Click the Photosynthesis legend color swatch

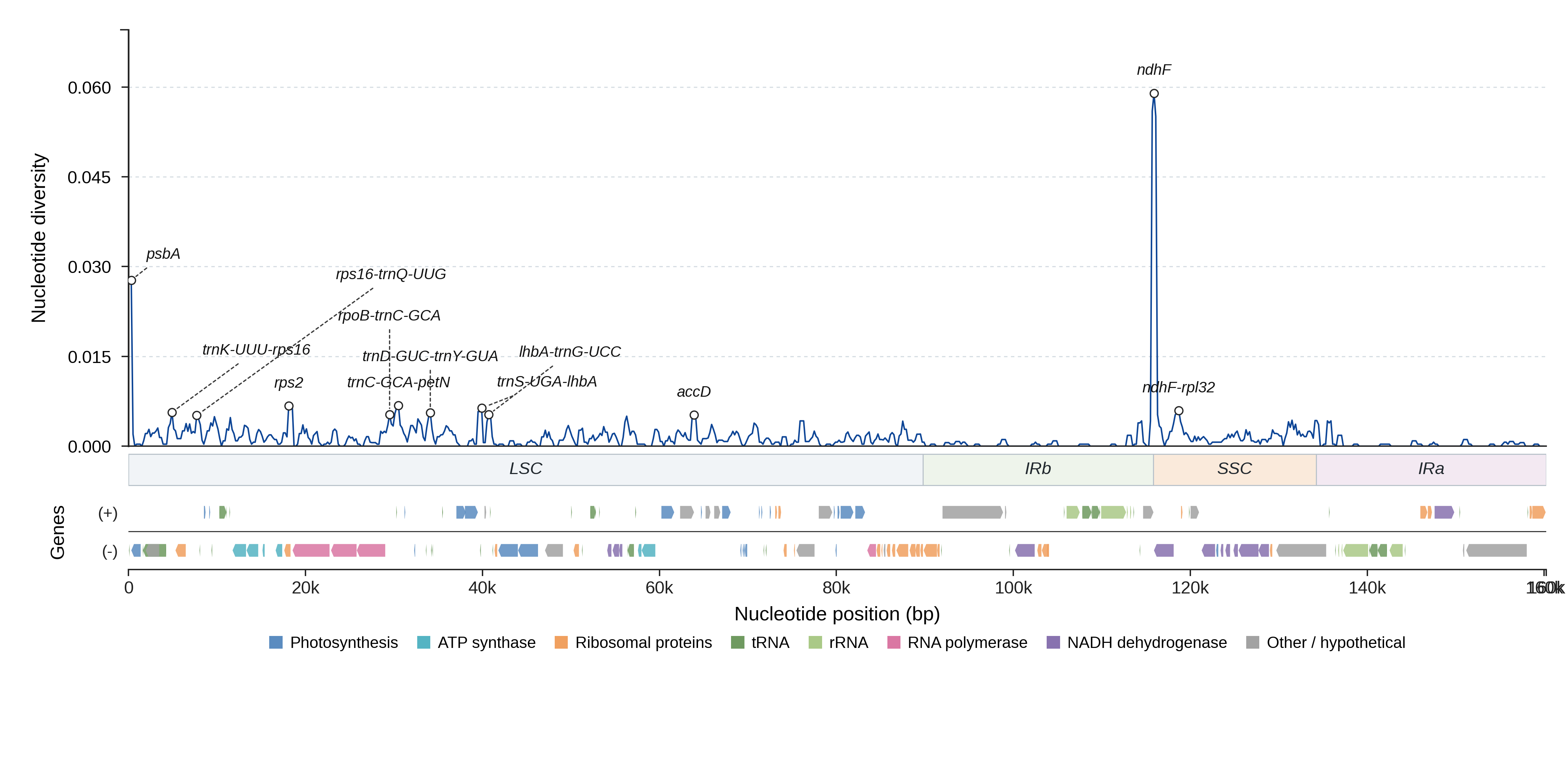276,642
